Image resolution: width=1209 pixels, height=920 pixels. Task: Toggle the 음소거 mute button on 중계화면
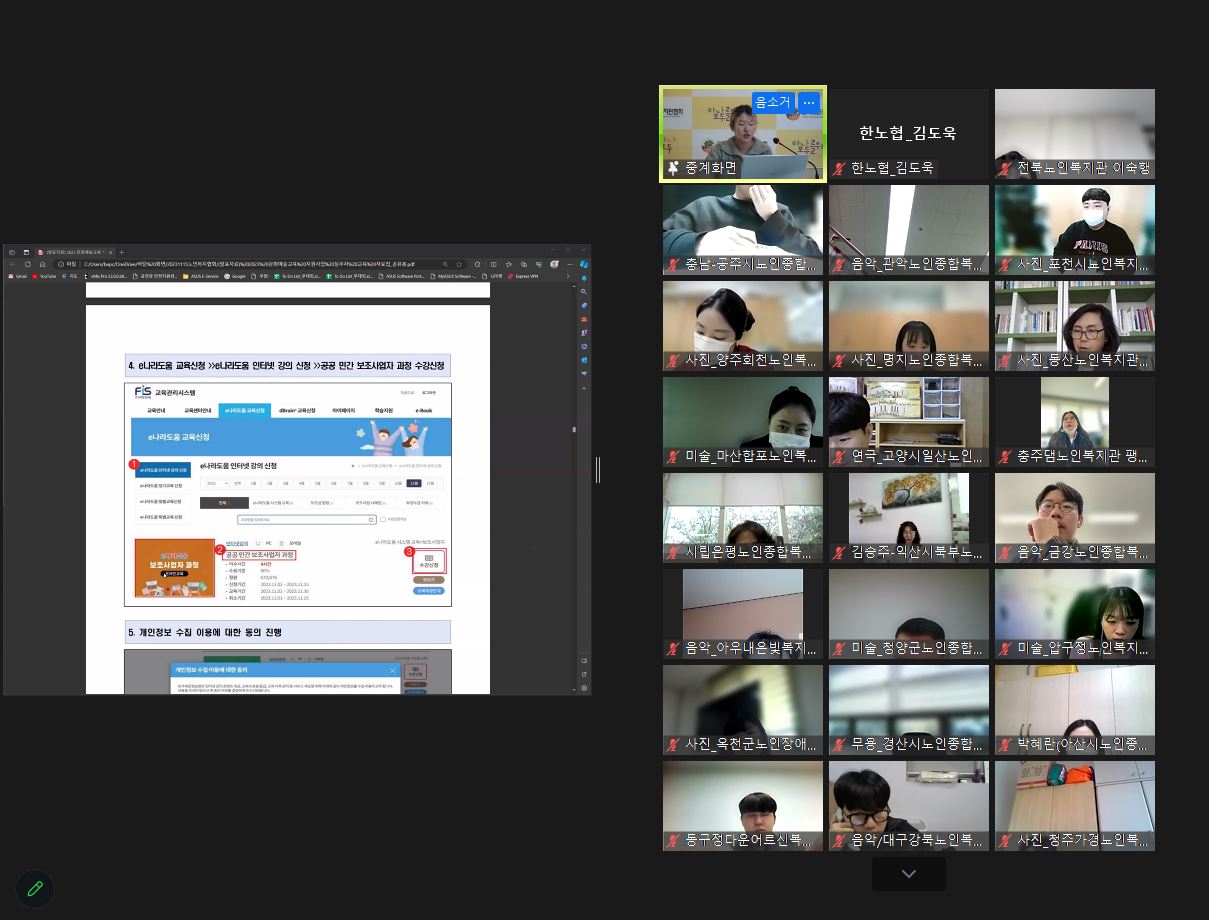pos(773,102)
